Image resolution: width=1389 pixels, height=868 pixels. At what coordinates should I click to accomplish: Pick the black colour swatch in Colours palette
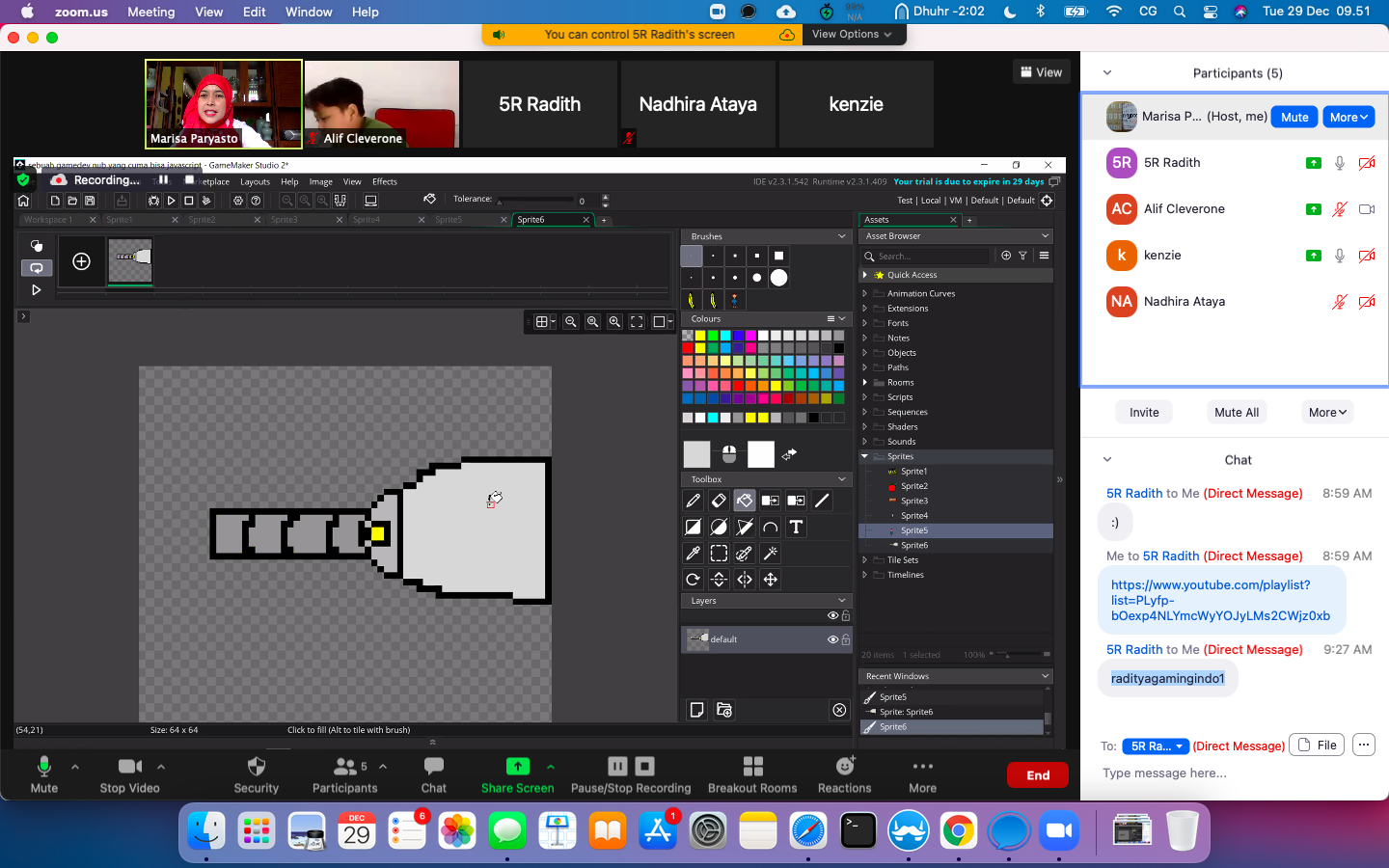[x=839, y=348]
